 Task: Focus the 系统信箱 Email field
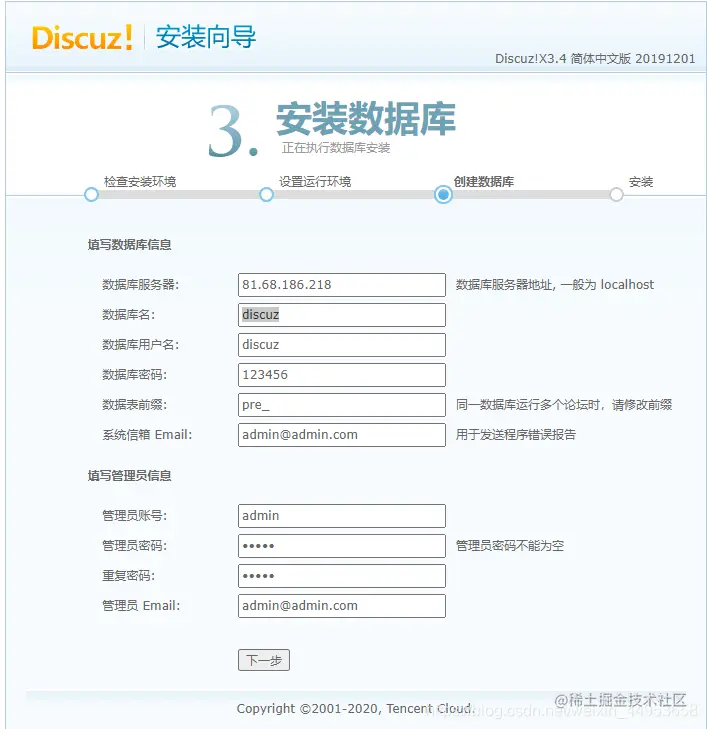[342, 435]
